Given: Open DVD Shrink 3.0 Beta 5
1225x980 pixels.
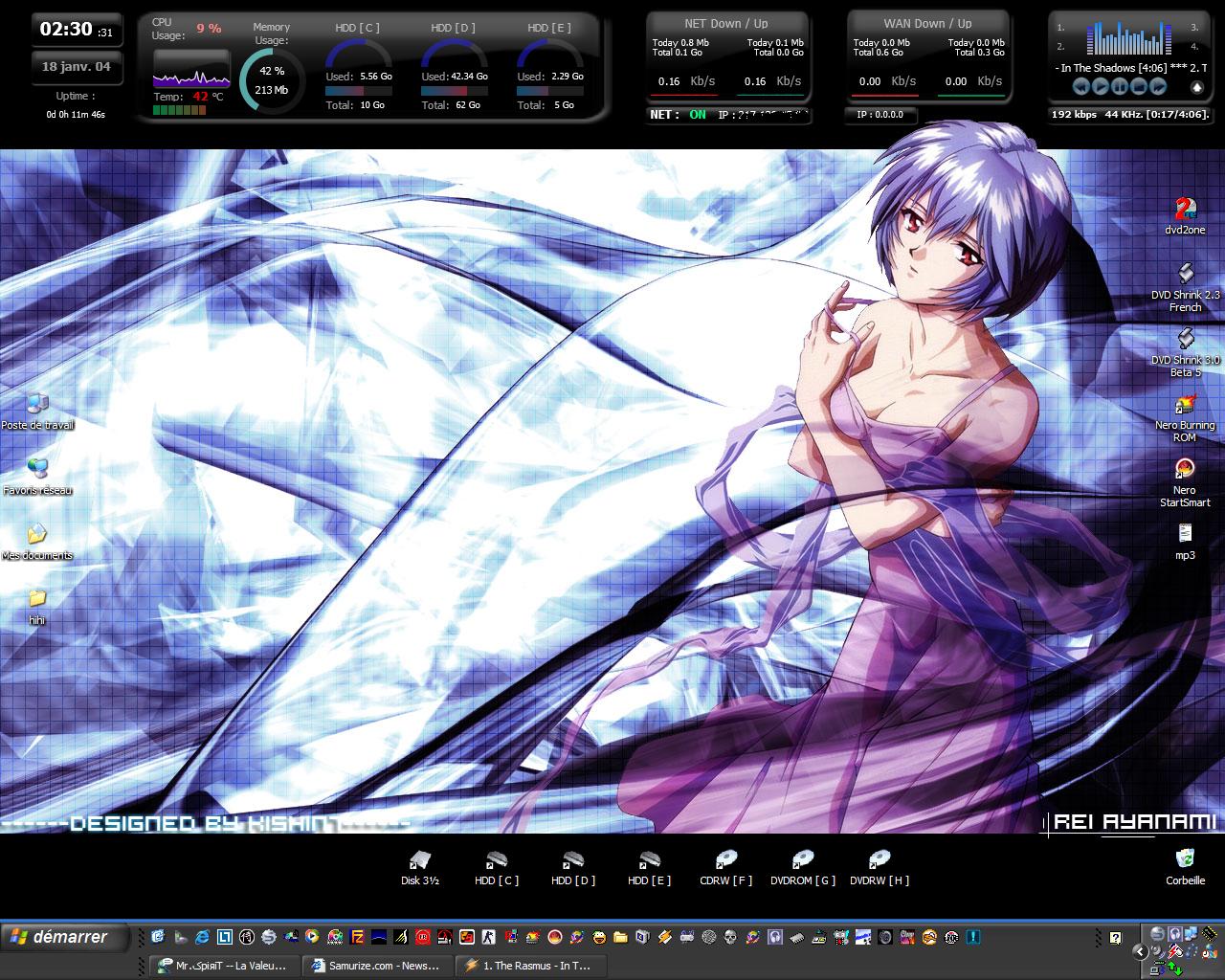Looking at the screenshot, I should (x=1185, y=340).
